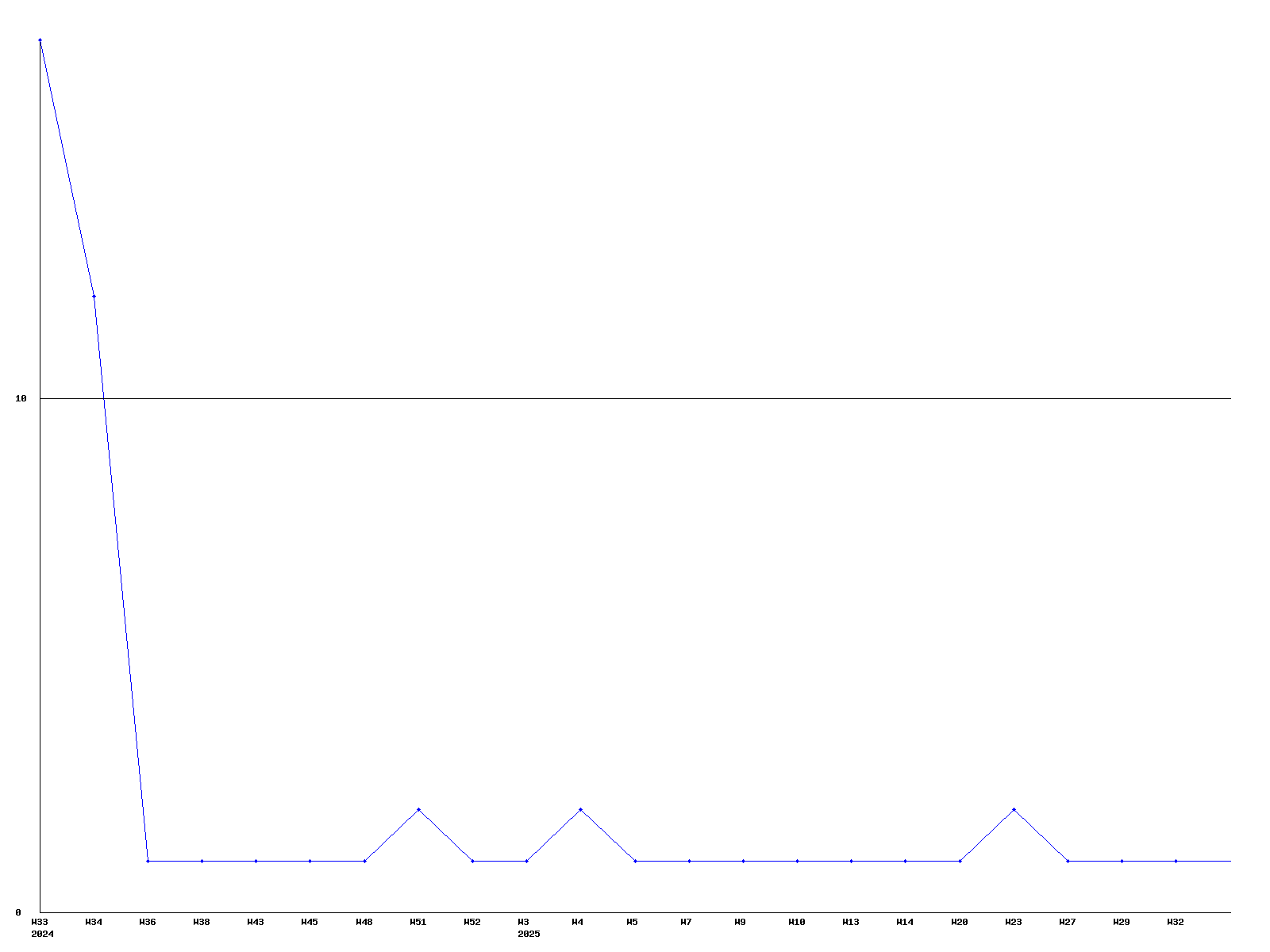Click the W34 x-axis label
Image resolution: width=1270 pixels, height=952 pixels.
(x=94, y=922)
